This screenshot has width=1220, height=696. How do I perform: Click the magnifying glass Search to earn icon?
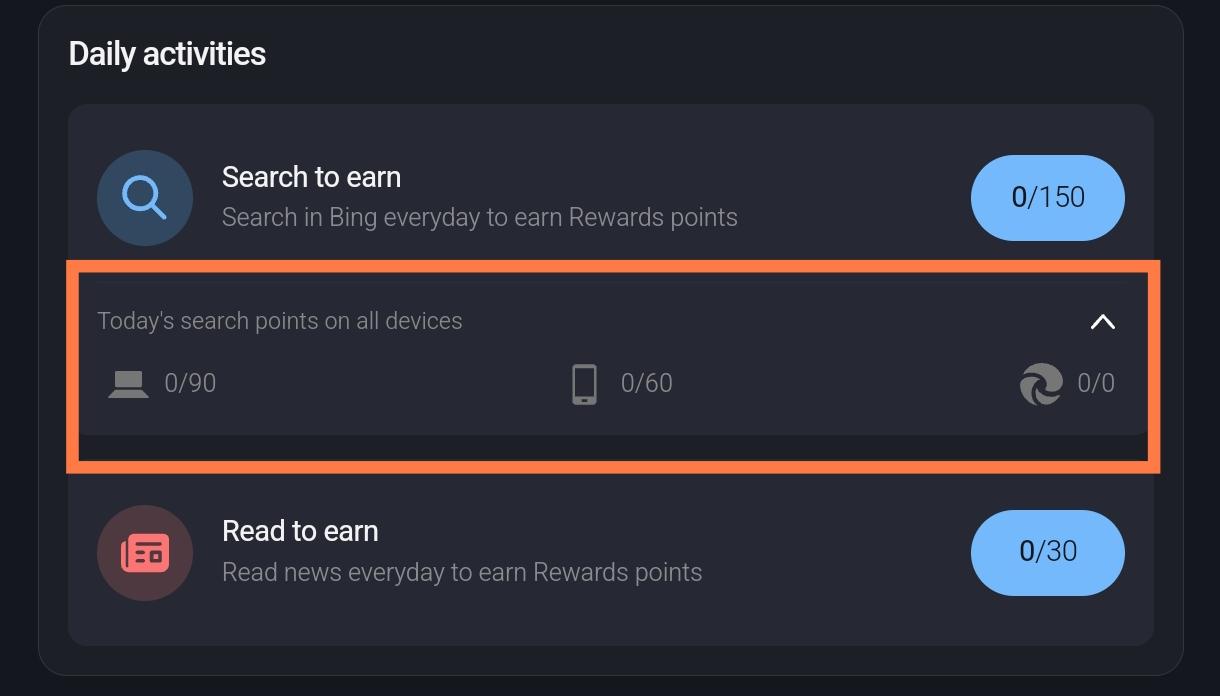pyautogui.click(x=144, y=198)
